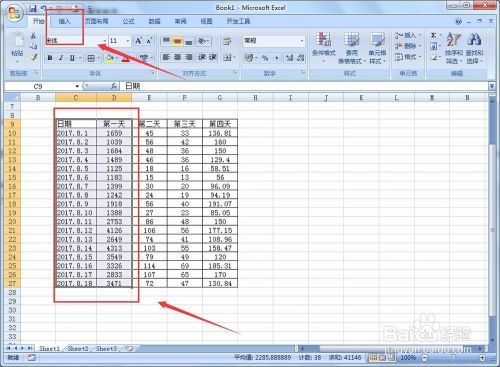Click the Bold formatting icon
The width and height of the screenshot is (500, 367).
(50, 58)
